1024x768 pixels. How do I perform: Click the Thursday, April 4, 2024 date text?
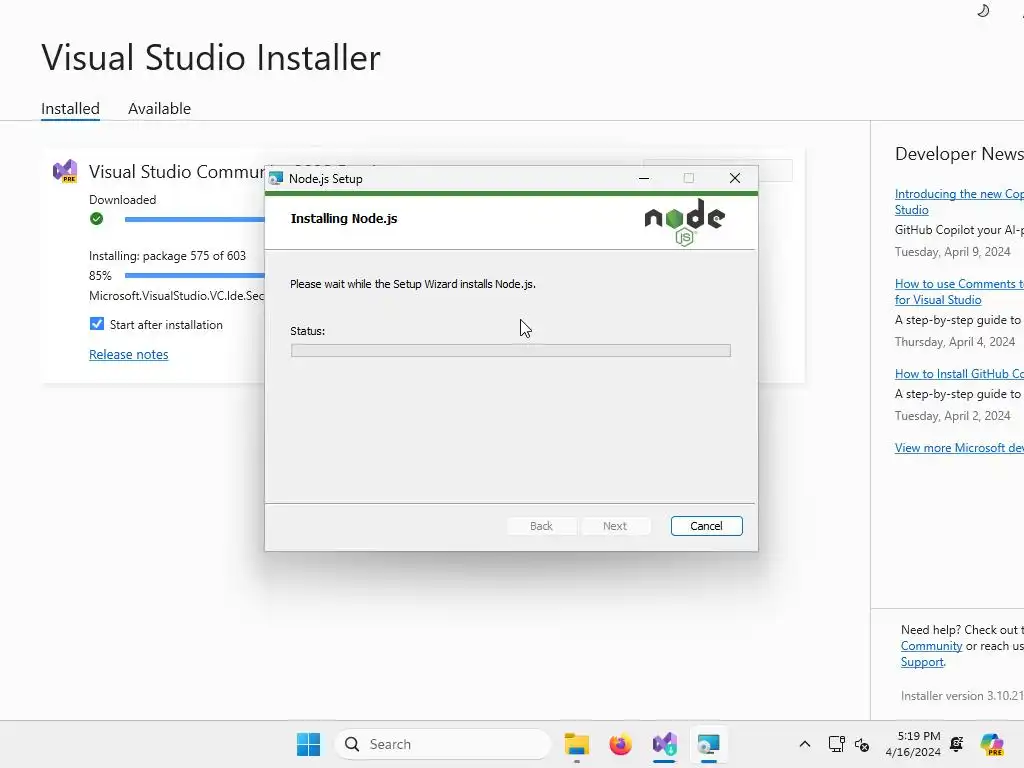[955, 342]
